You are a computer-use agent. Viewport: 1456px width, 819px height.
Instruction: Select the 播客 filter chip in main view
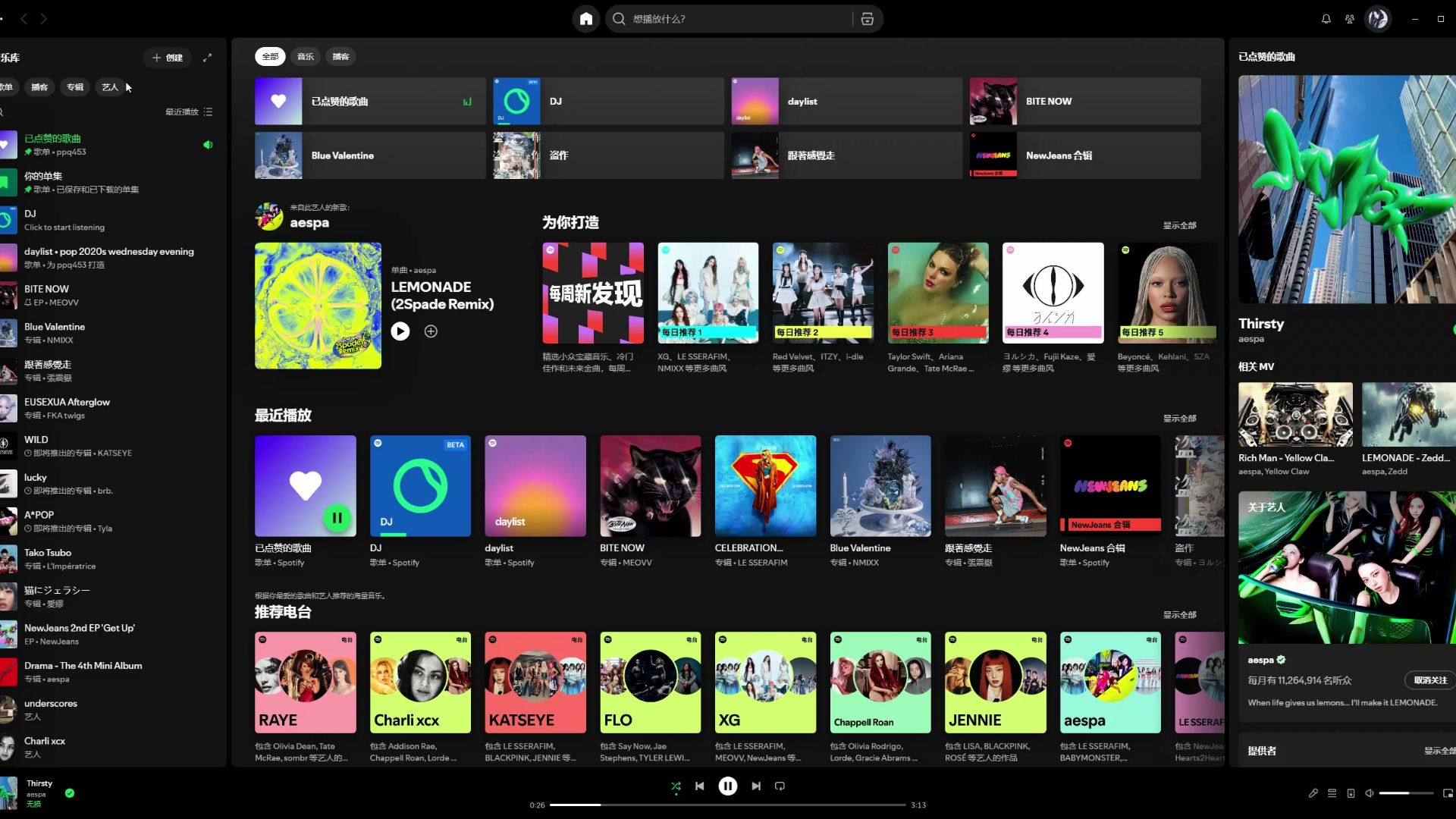[x=341, y=57]
